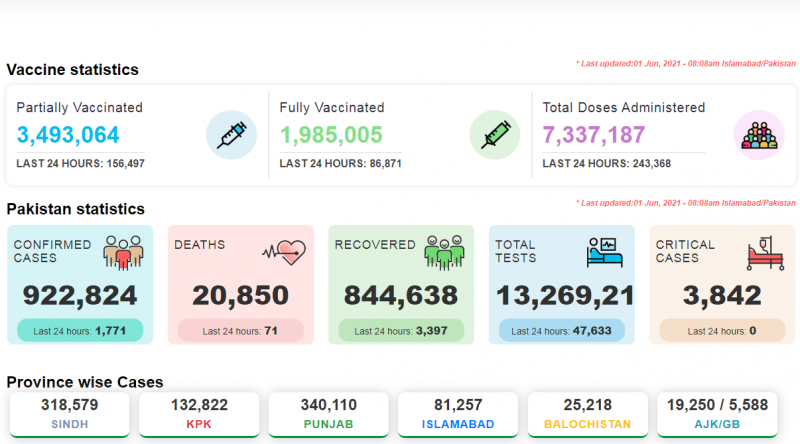Click the syringe icon beside Partially Vaccinated

231,135
